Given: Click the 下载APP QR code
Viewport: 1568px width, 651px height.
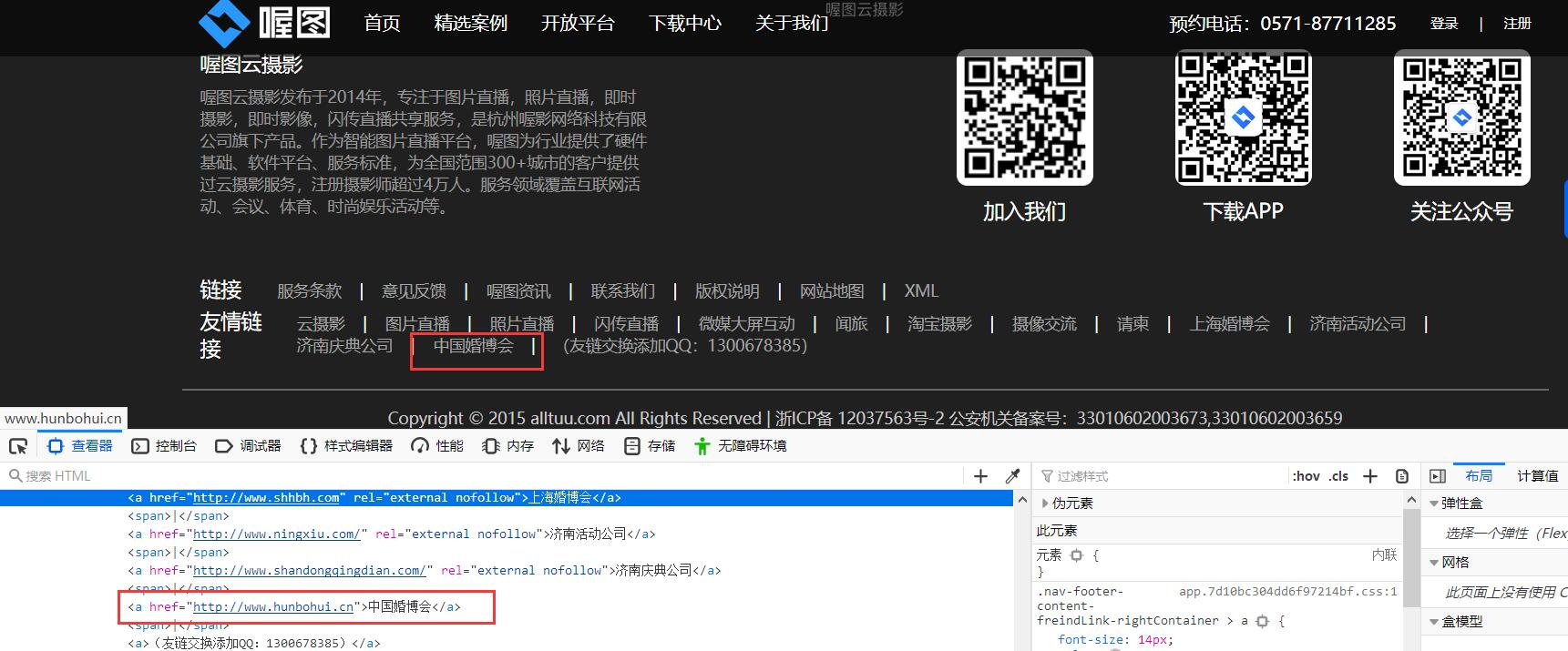Looking at the screenshot, I should click(x=1244, y=117).
